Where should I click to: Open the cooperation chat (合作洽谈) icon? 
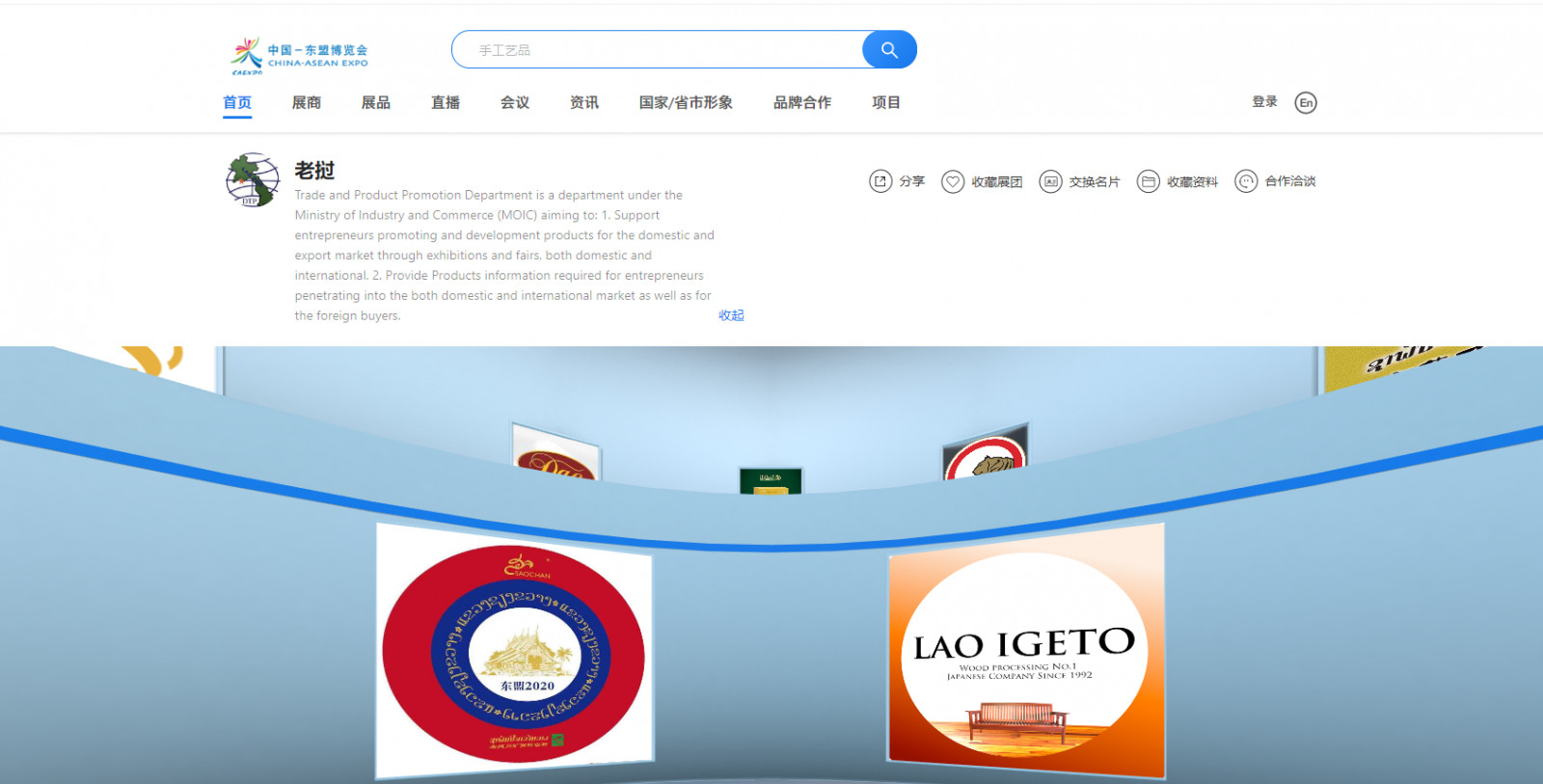tap(1246, 181)
